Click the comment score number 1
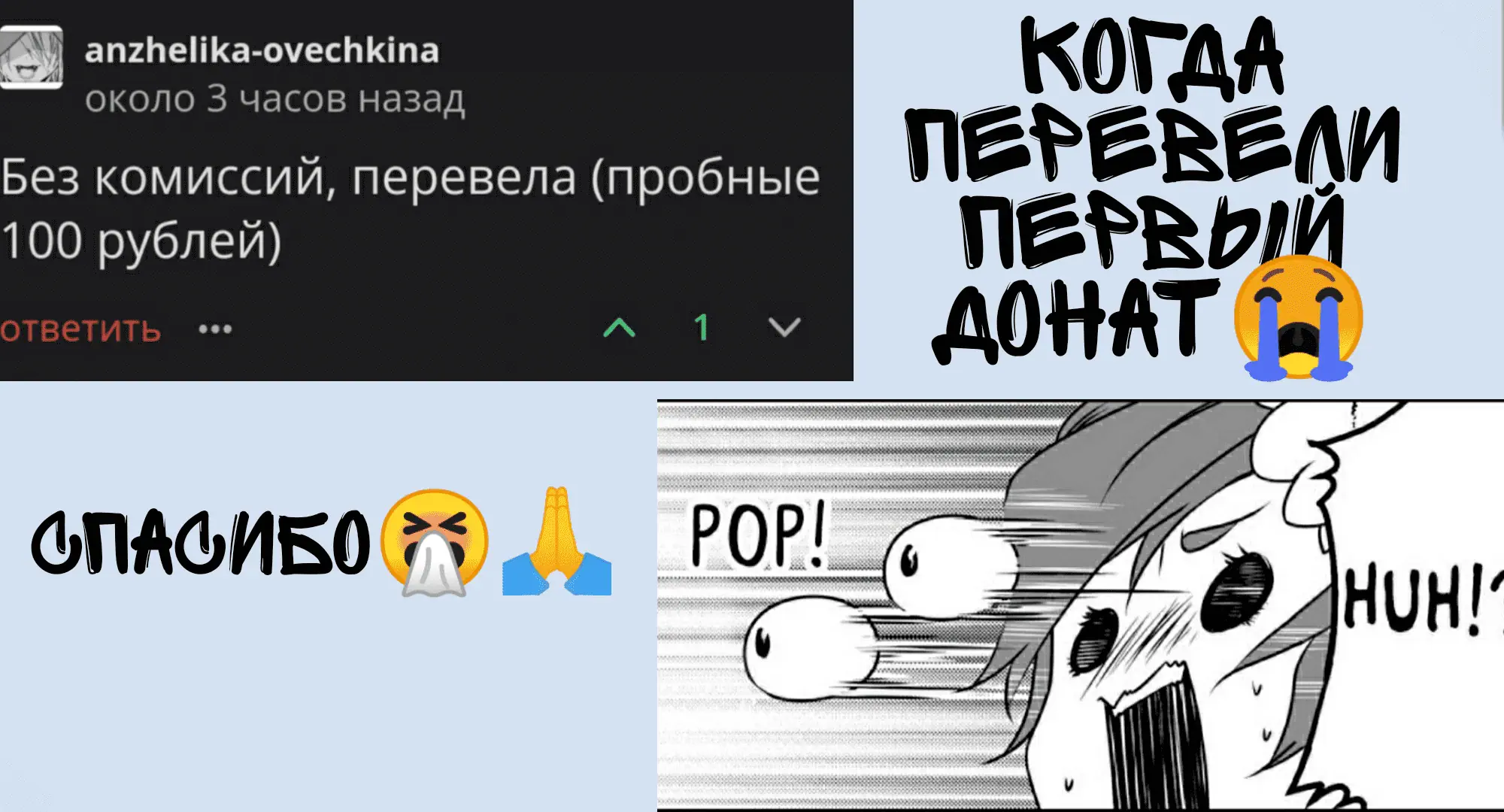The width and height of the screenshot is (1504, 812). coord(702,327)
